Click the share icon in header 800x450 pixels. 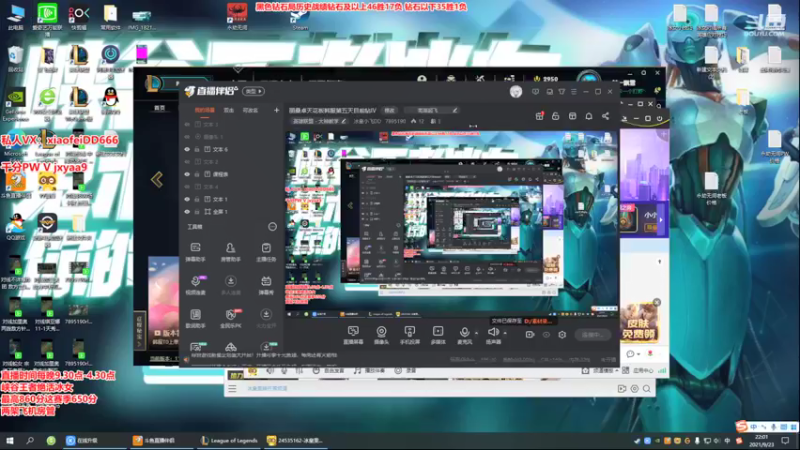pyautogui.click(x=606, y=116)
